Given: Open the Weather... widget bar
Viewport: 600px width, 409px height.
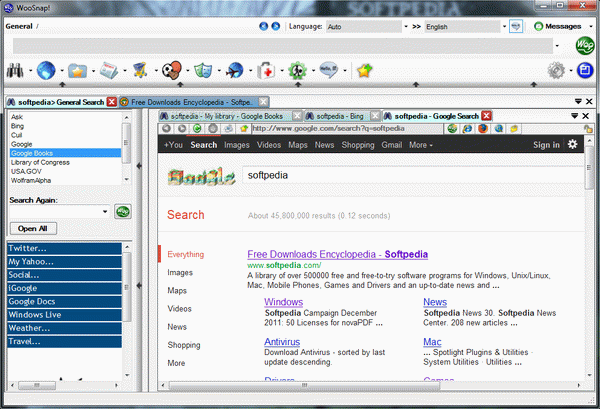Looking at the screenshot, I should (x=64, y=328).
